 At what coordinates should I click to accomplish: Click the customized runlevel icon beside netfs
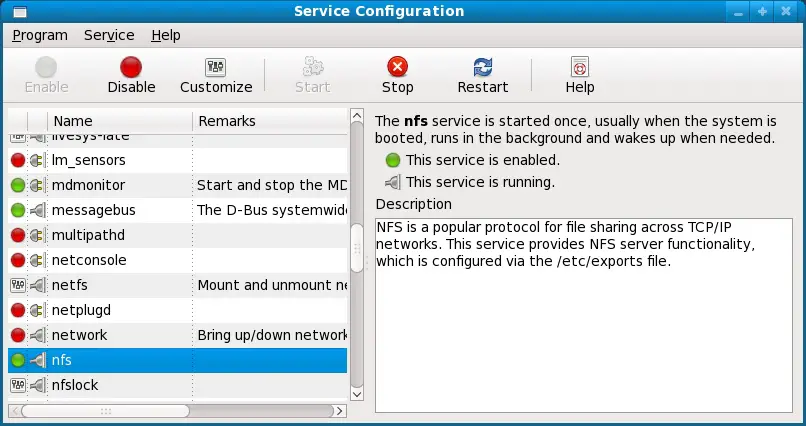18,285
